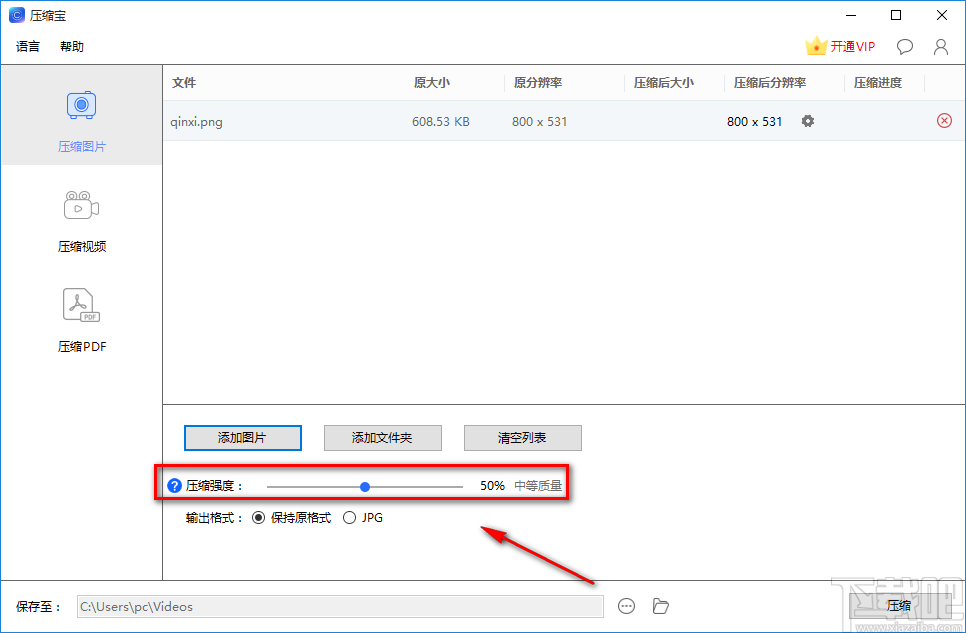
Task: Expand more options with the ellipsis button
Action: 627,605
